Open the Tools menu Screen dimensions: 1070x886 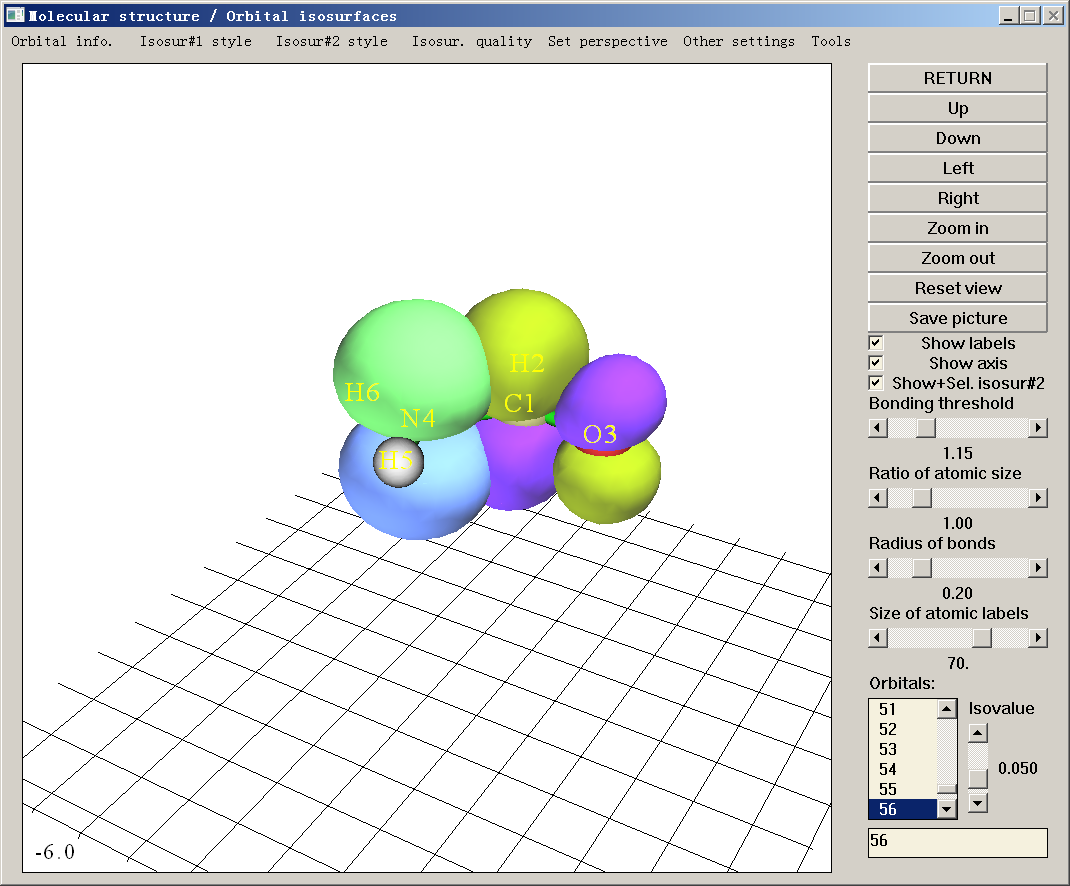click(830, 42)
